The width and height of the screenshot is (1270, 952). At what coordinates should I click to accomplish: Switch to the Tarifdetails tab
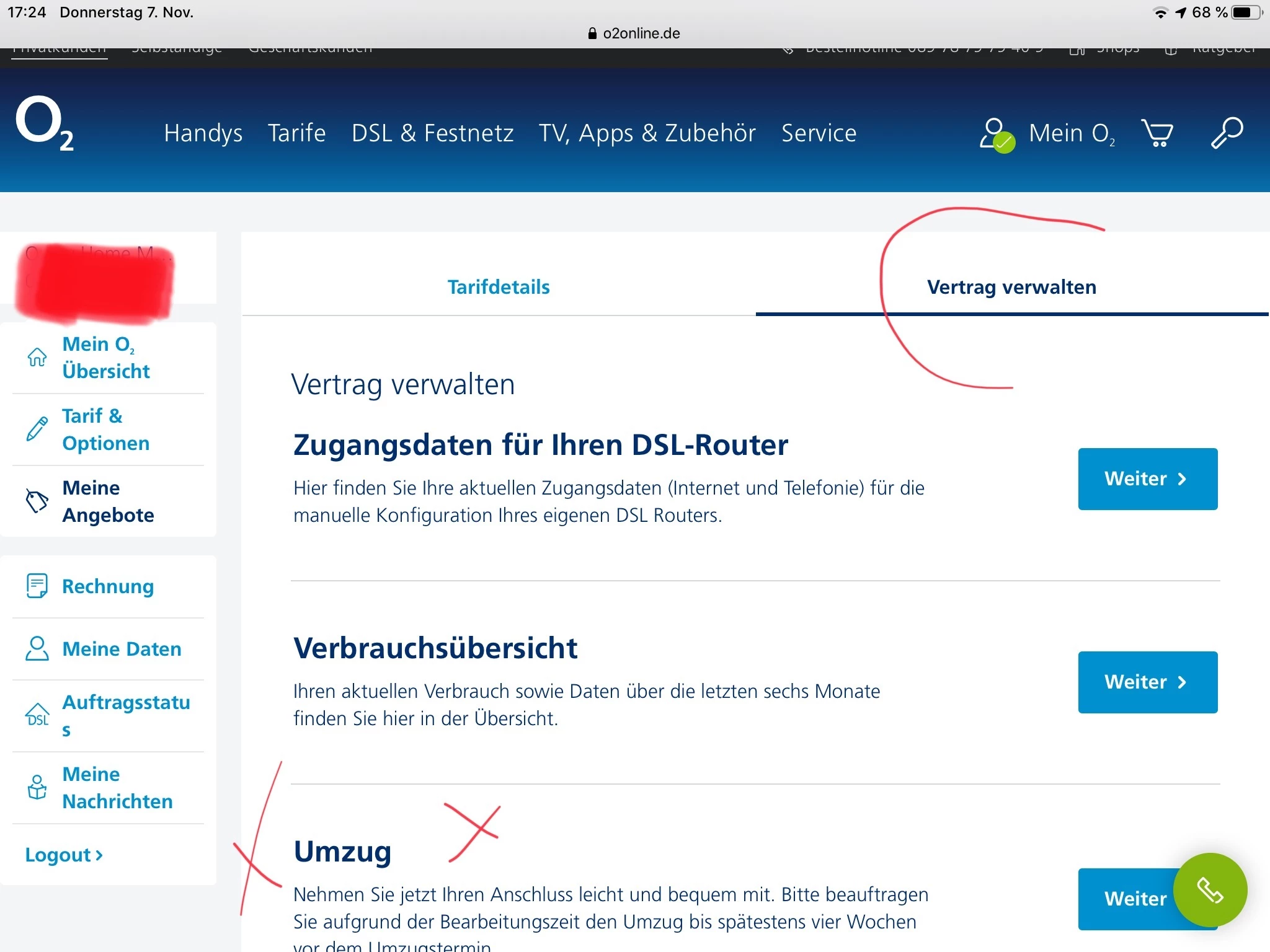point(499,287)
